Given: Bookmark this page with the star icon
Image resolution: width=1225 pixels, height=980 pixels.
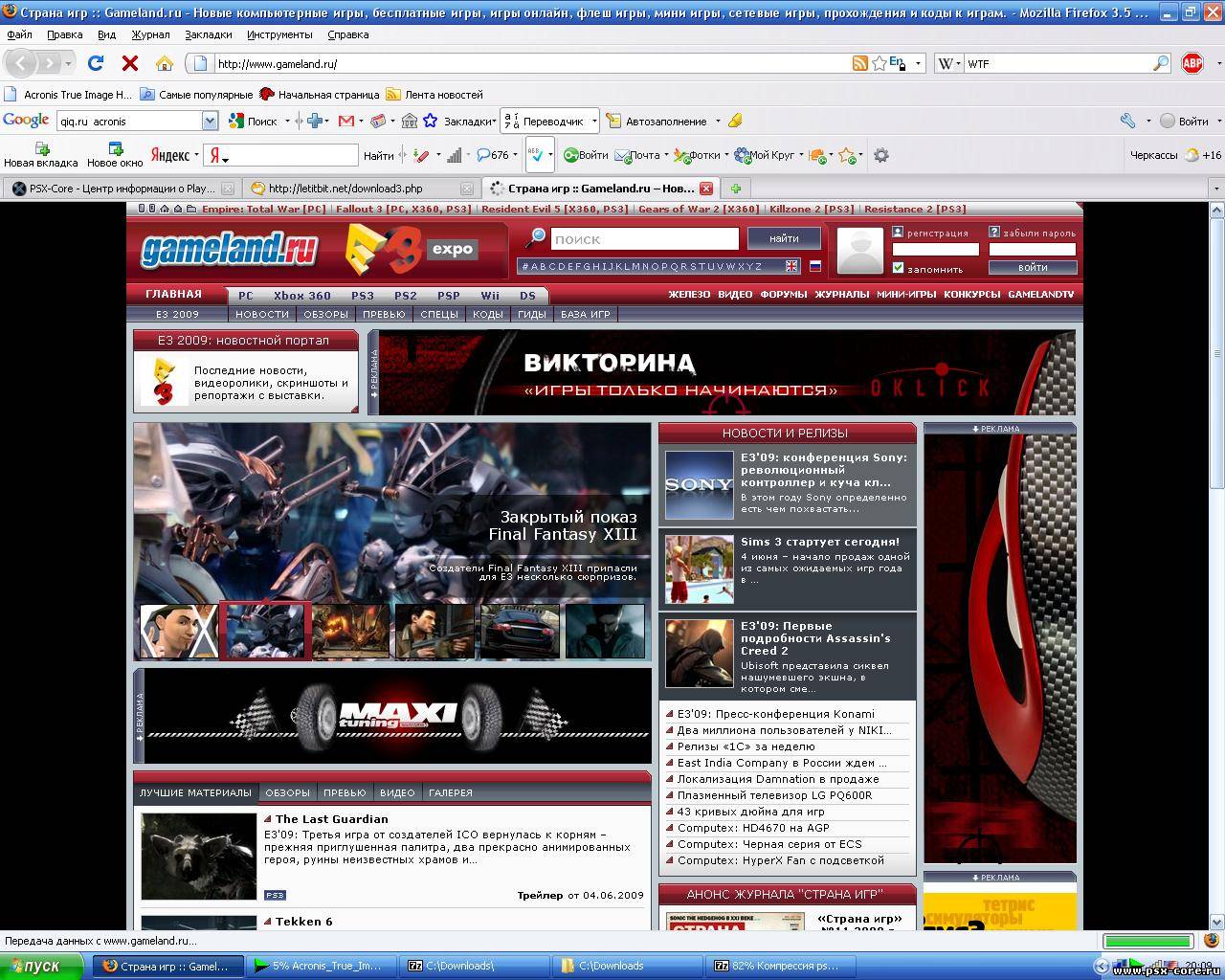Looking at the screenshot, I should point(880,63).
